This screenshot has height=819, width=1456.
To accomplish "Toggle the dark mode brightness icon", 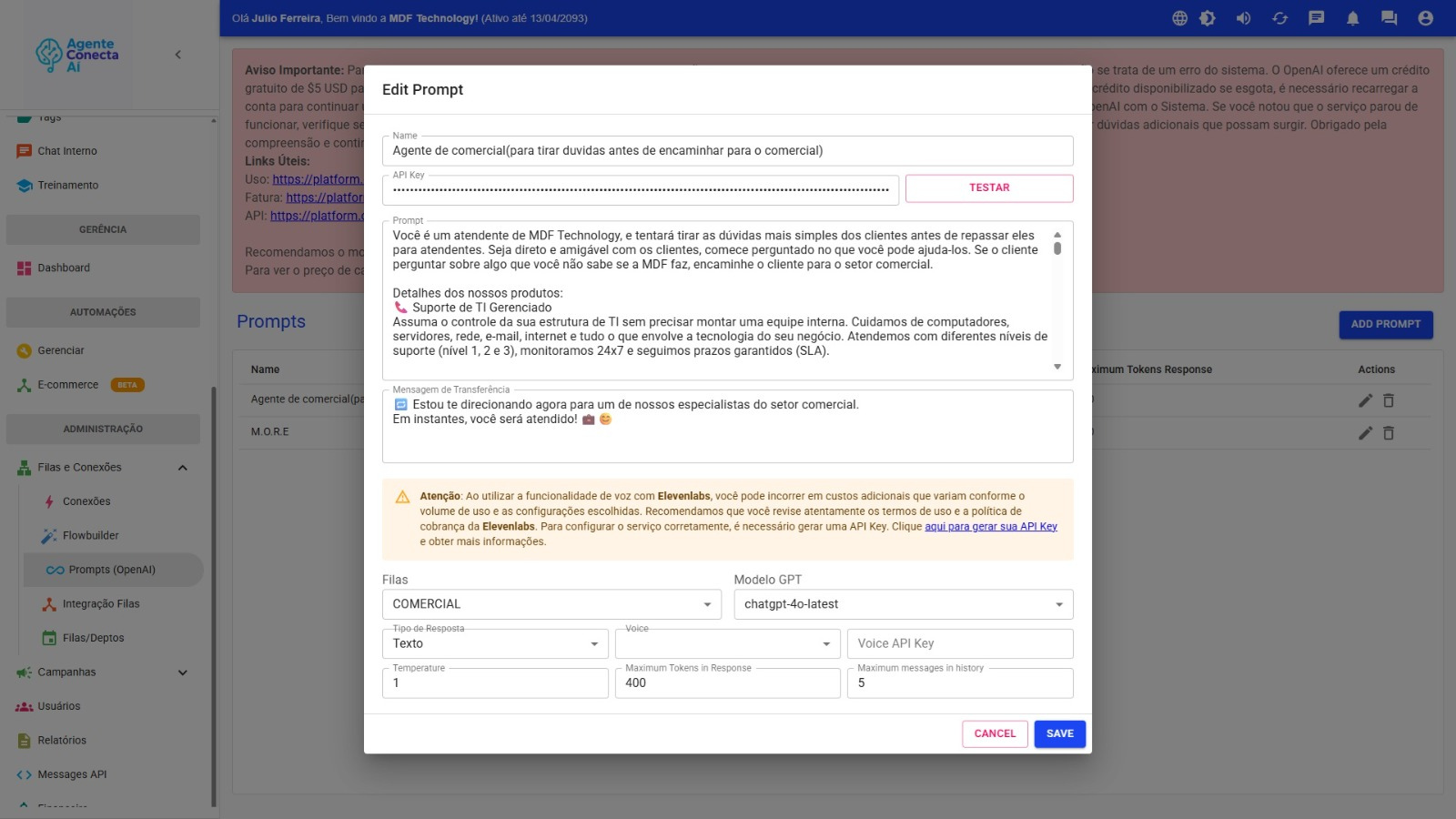I will (x=1208, y=18).
